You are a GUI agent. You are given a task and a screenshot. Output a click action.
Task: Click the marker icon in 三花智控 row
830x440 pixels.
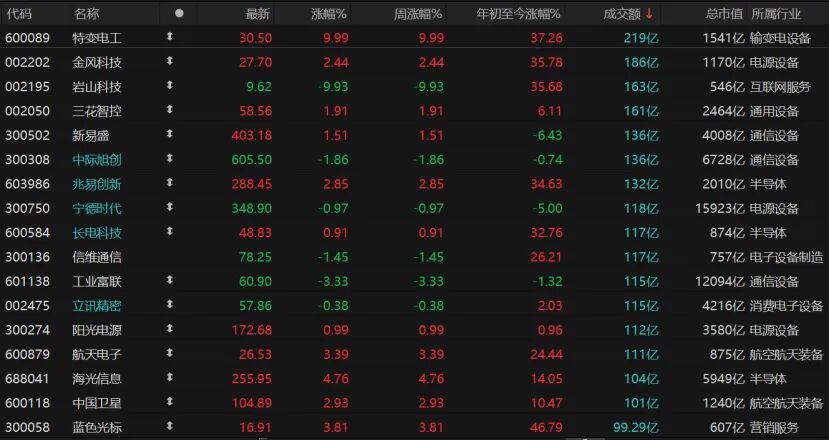click(169, 110)
